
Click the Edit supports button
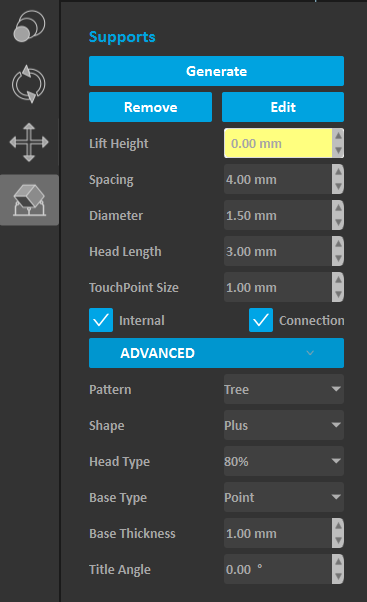pos(283,107)
